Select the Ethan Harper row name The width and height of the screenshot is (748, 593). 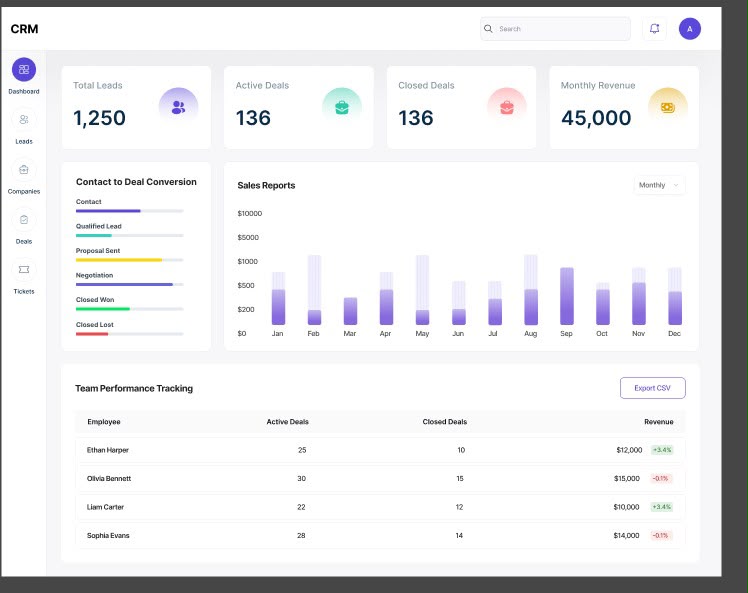108,450
